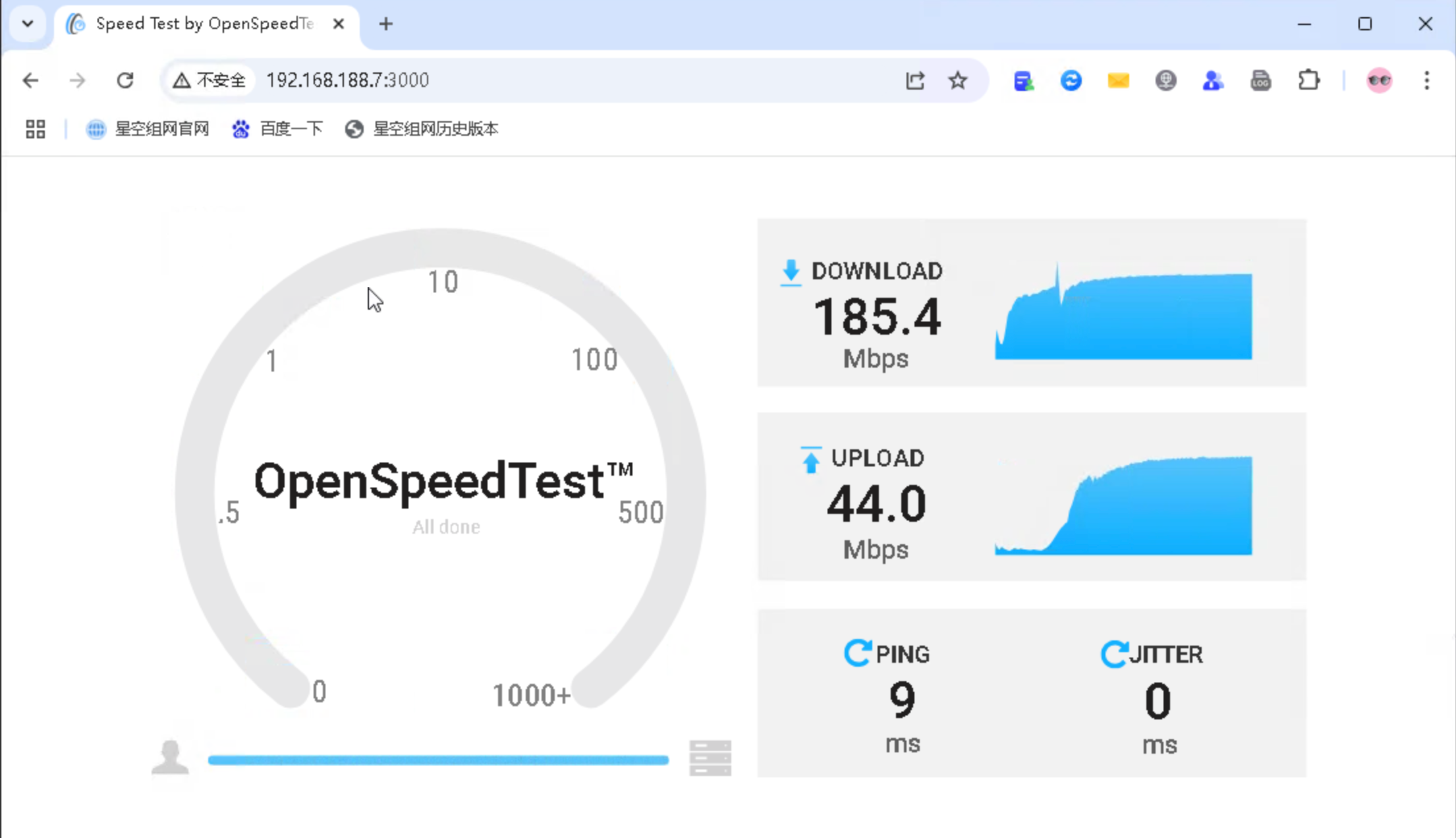The image size is (1456, 838).
Task: Click the server icon beside progress bar
Action: pos(710,758)
